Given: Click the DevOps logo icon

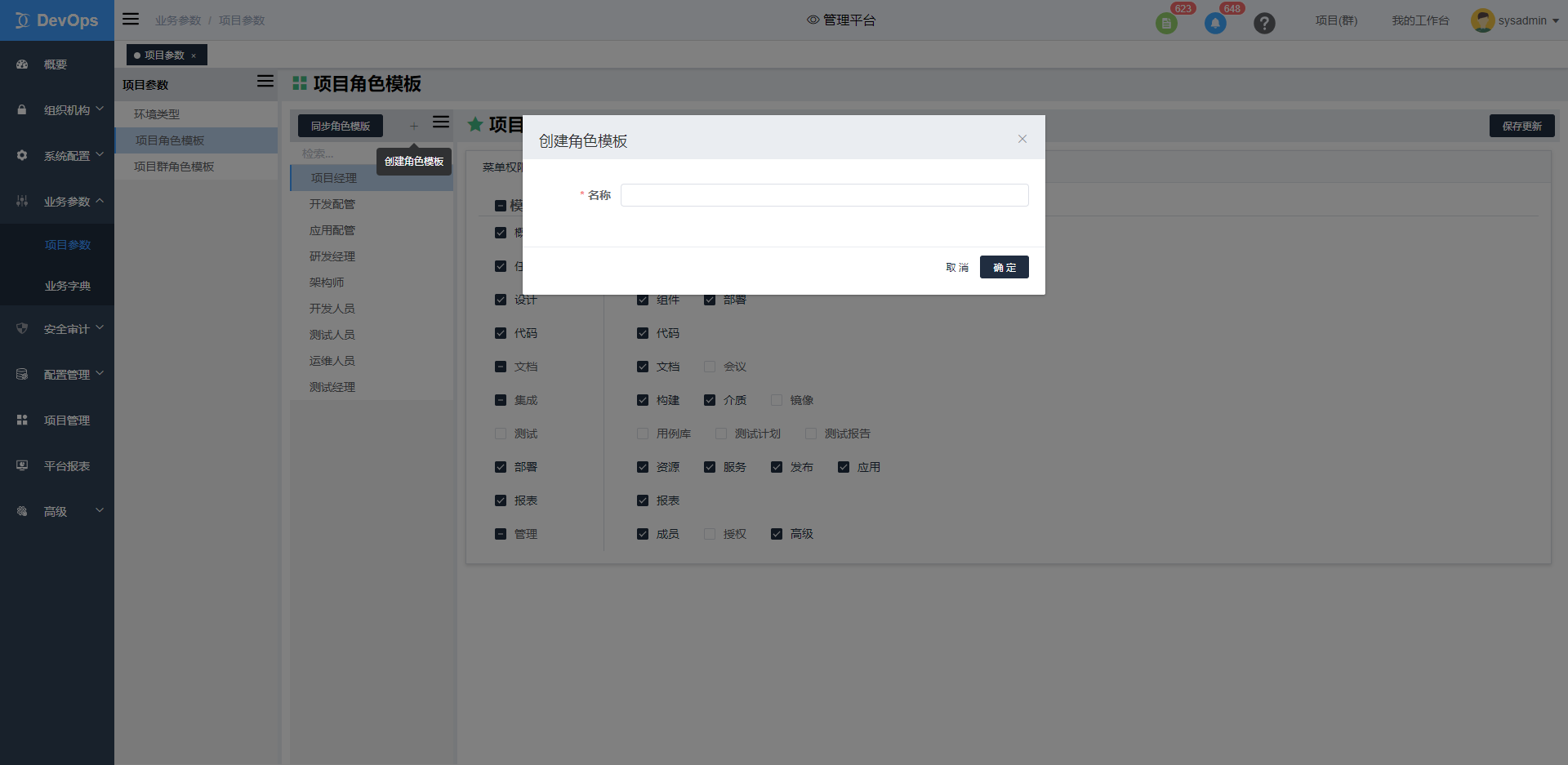Looking at the screenshot, I should tap(22, 20).
